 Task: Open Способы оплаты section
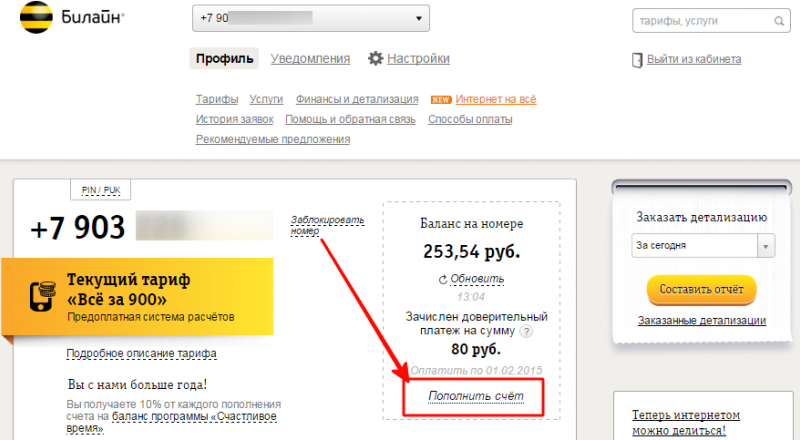pyautogui.click(x=470, y=119)
